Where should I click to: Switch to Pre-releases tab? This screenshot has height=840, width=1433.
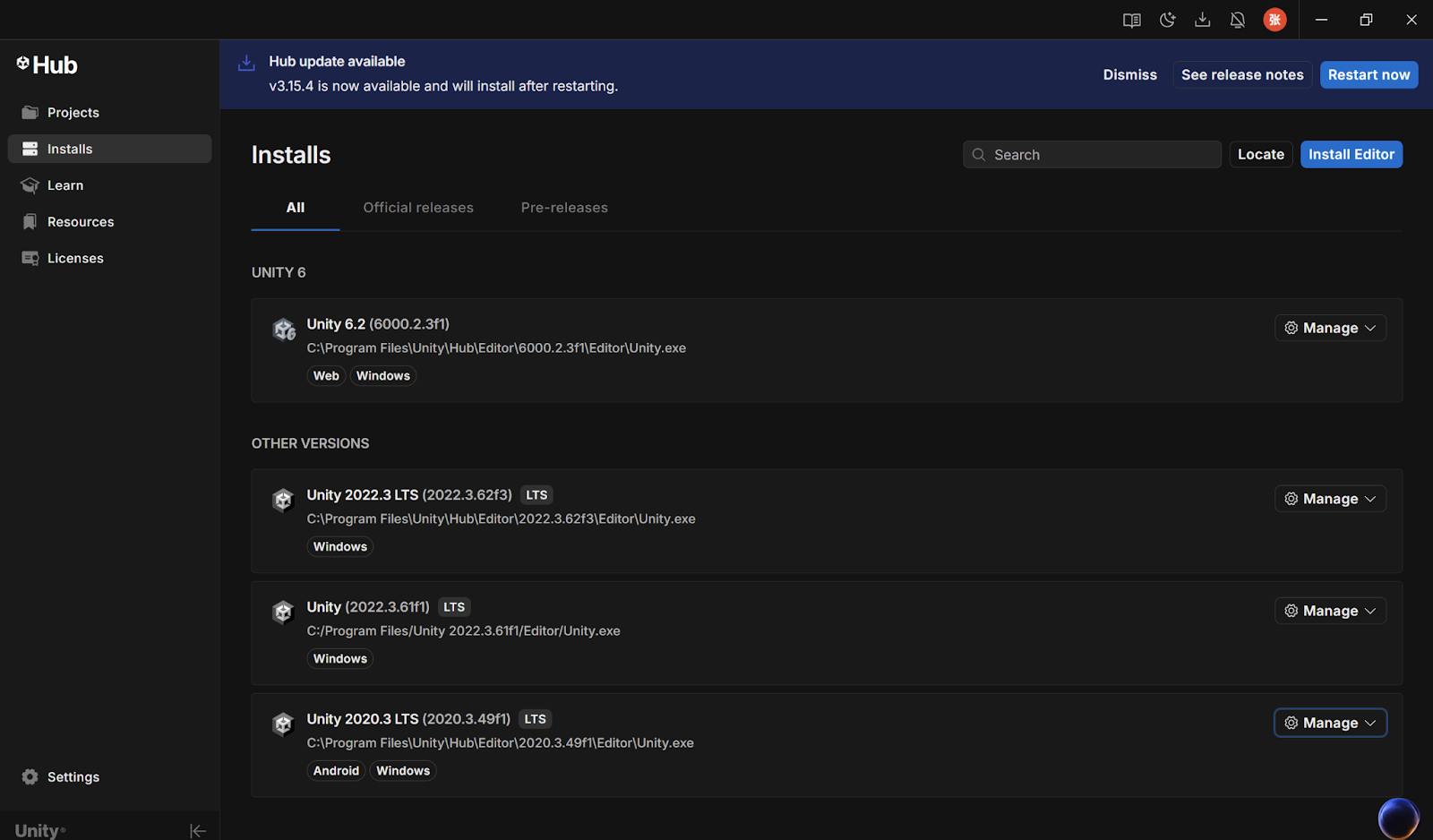tap(564, 208)
